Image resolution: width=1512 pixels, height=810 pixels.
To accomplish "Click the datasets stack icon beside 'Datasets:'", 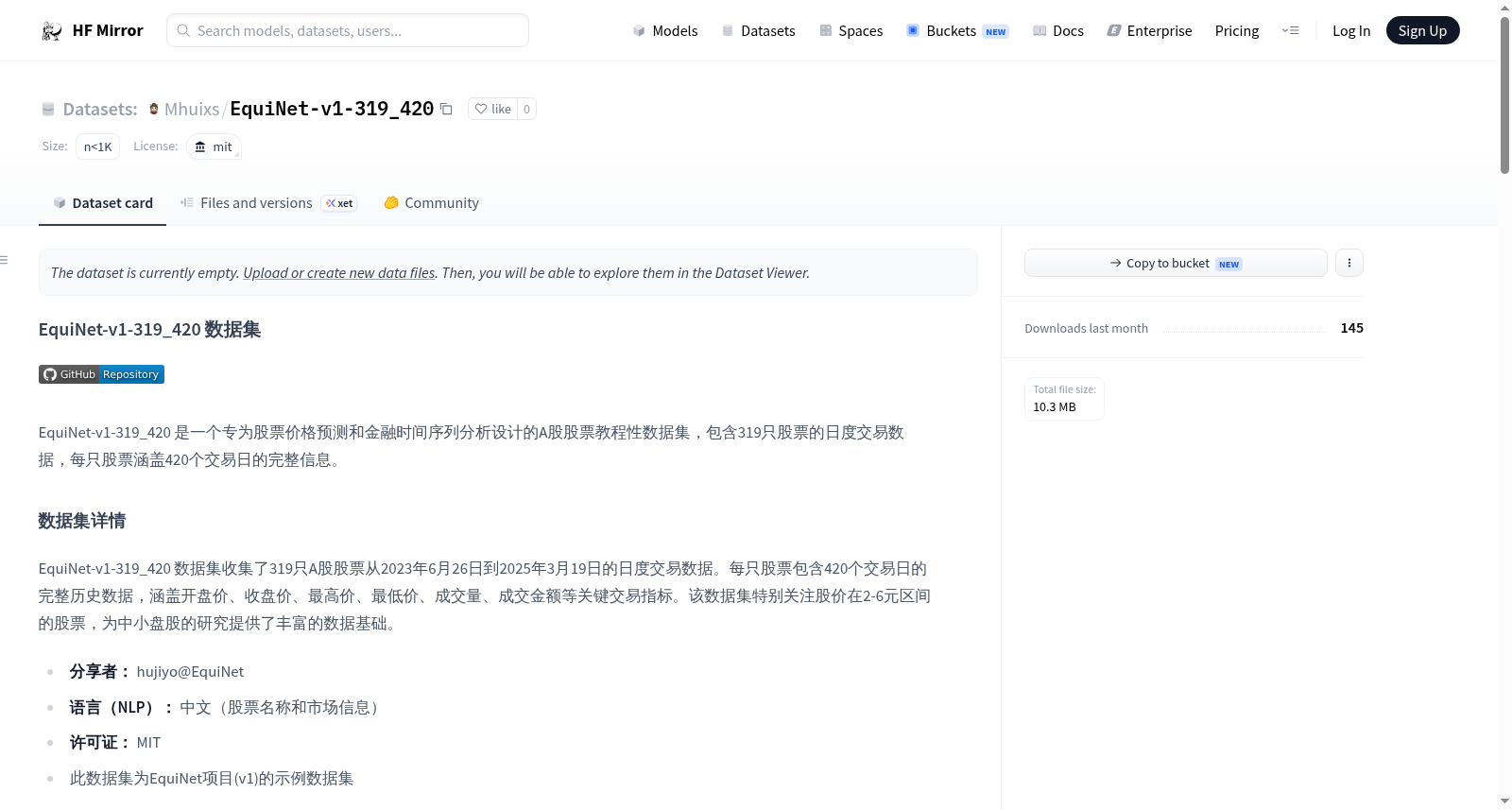I will 48,110.
